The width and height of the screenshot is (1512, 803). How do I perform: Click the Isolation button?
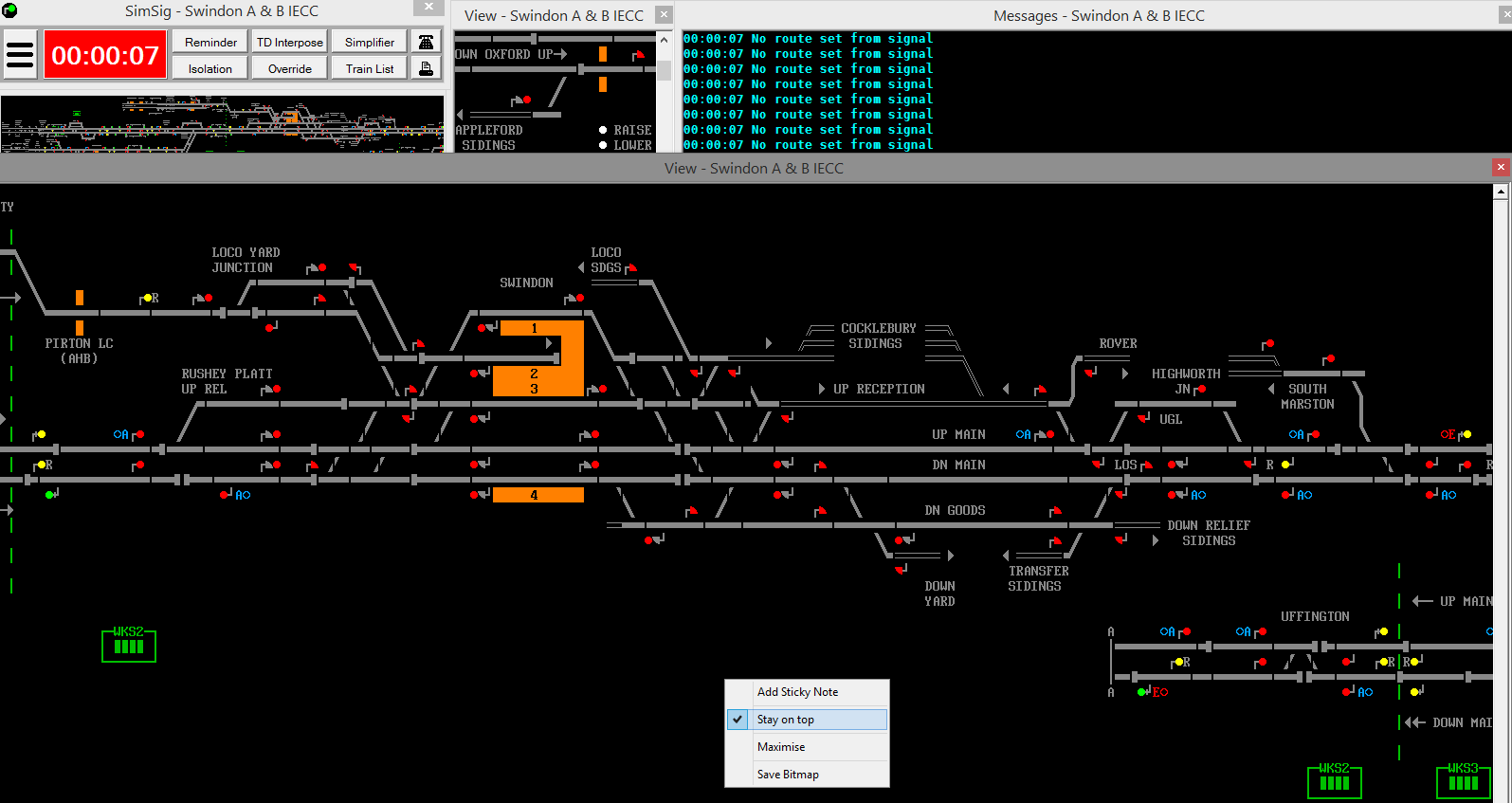tap(210, 68)
